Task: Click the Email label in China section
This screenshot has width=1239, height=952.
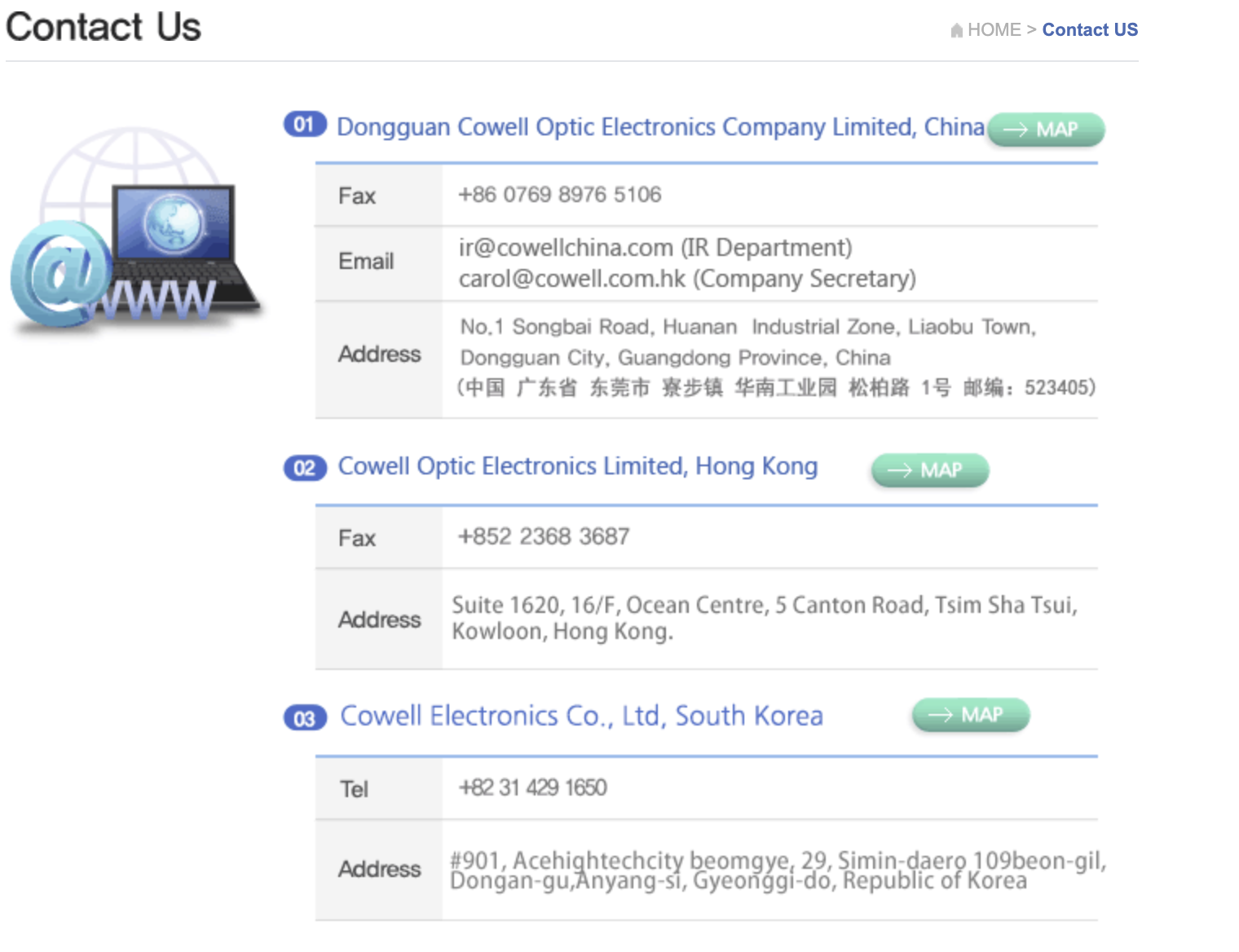Action: [366, 262]
